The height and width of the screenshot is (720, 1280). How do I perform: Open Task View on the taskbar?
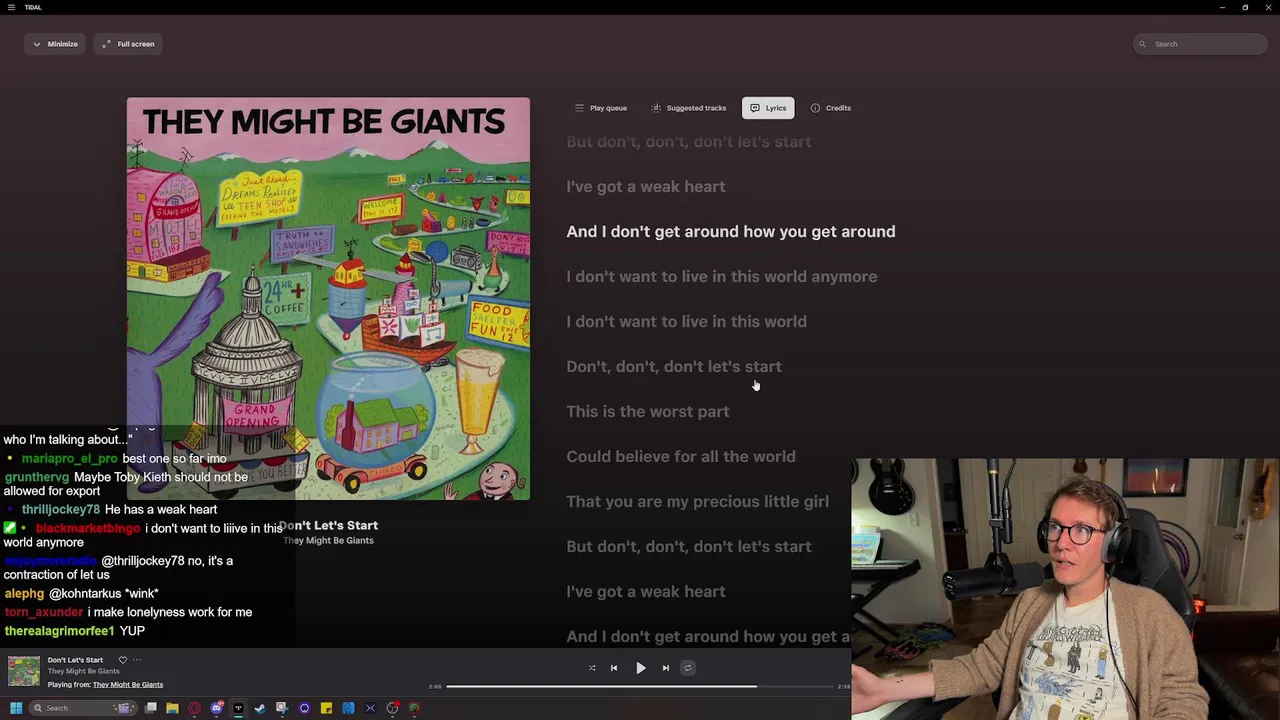151,708
